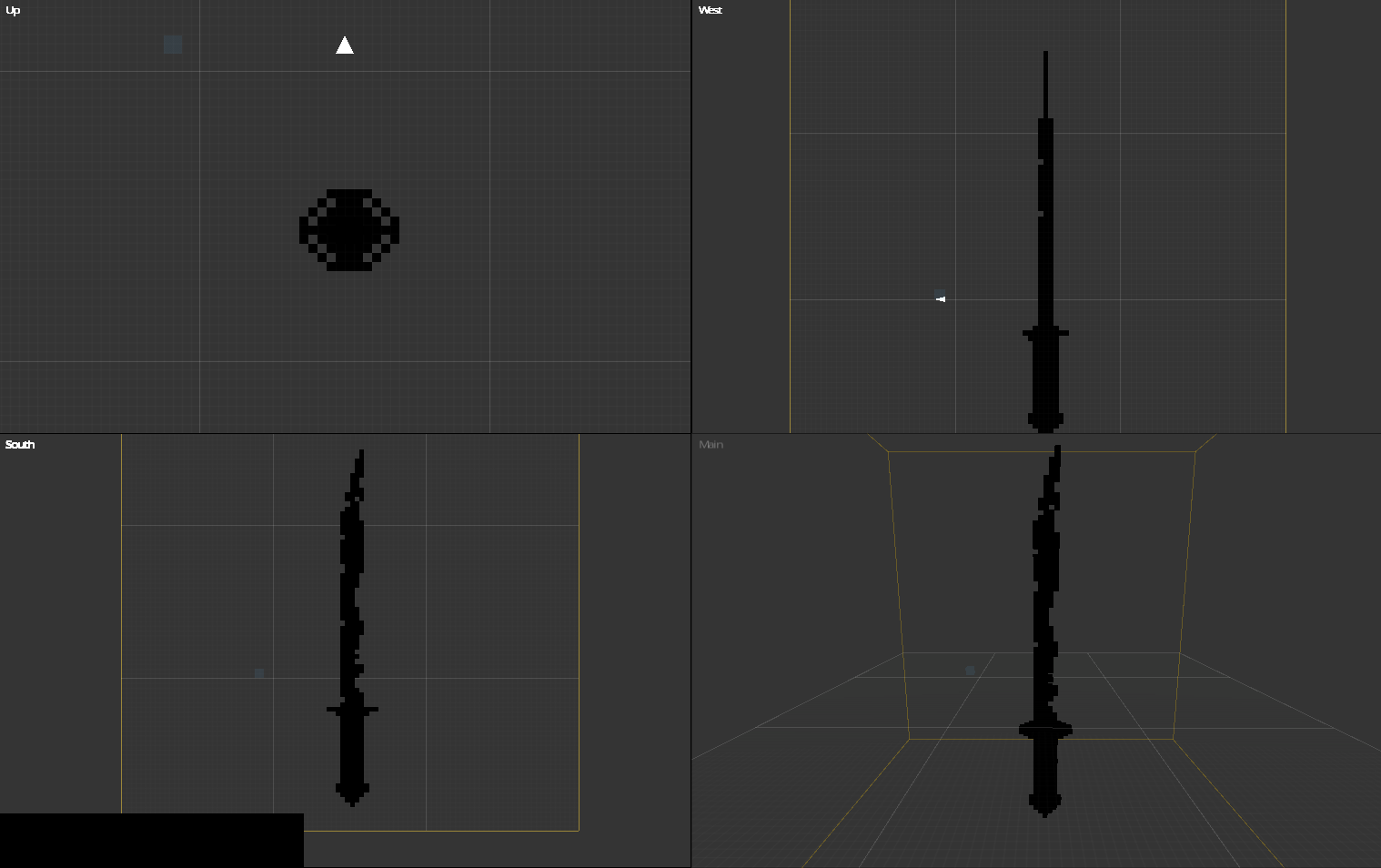Select the small white camera marker in West view
Viewport: 1381px width, 868px height.
pyautogui.click(x=941, y=298)
